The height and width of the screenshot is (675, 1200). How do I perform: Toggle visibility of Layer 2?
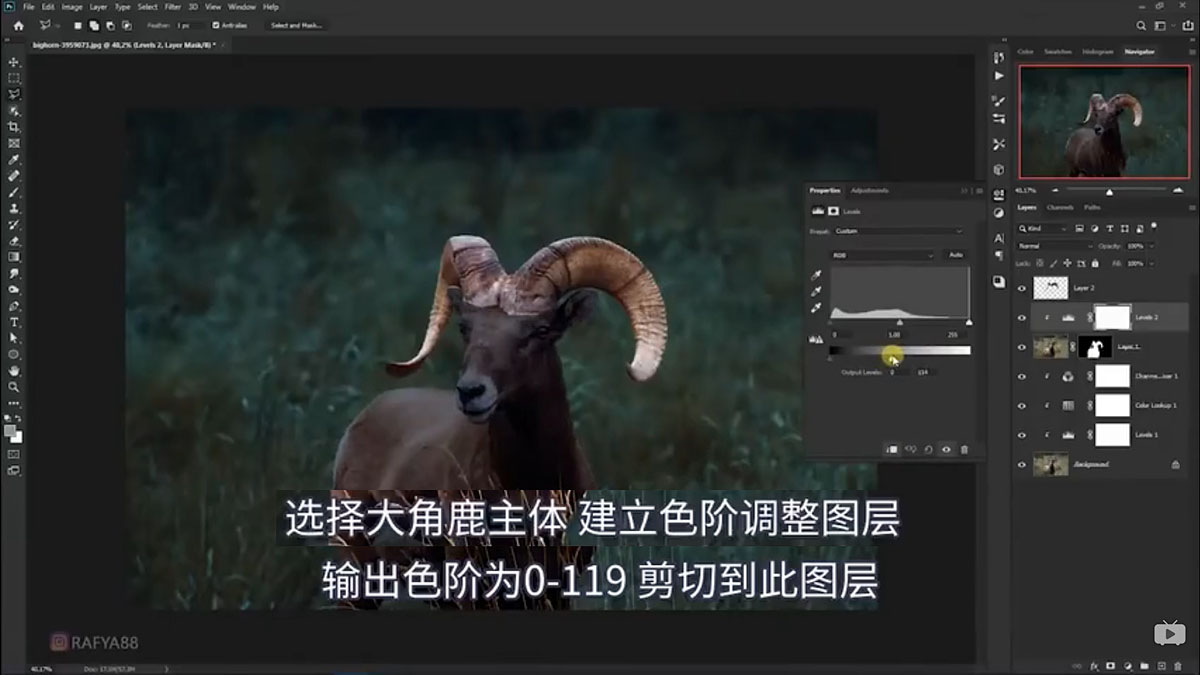(1022, 287)
